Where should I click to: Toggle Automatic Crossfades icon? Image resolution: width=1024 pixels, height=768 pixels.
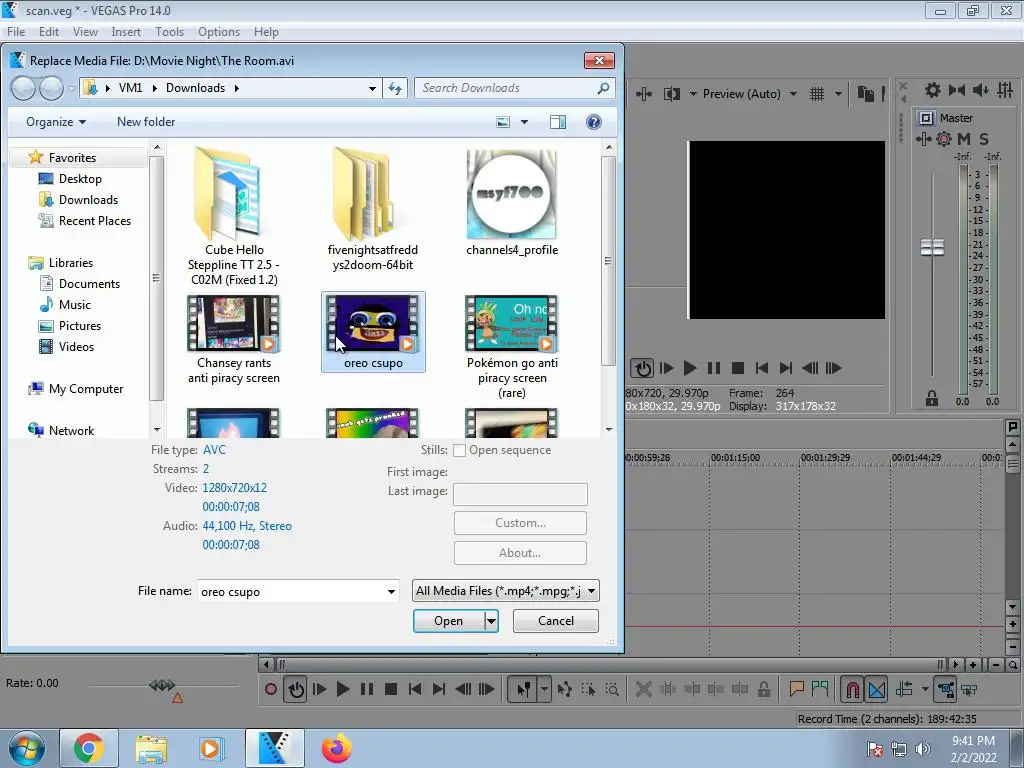pos(876,689)
